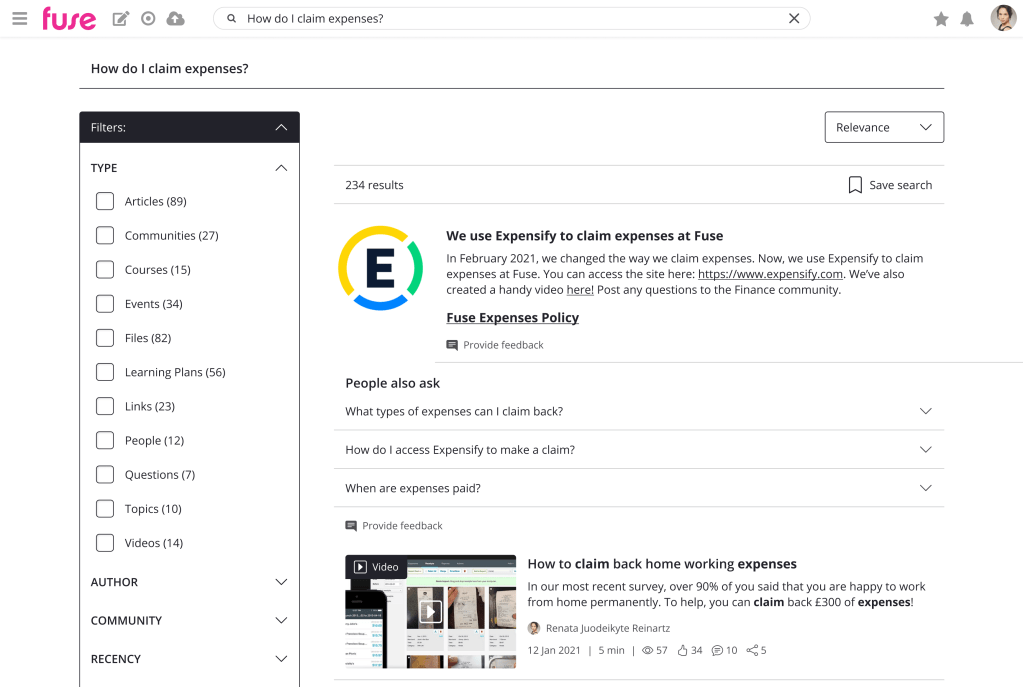Tick the Articles (89) checkbox
The image size is (1023, 687).
(x=105, y=201)
